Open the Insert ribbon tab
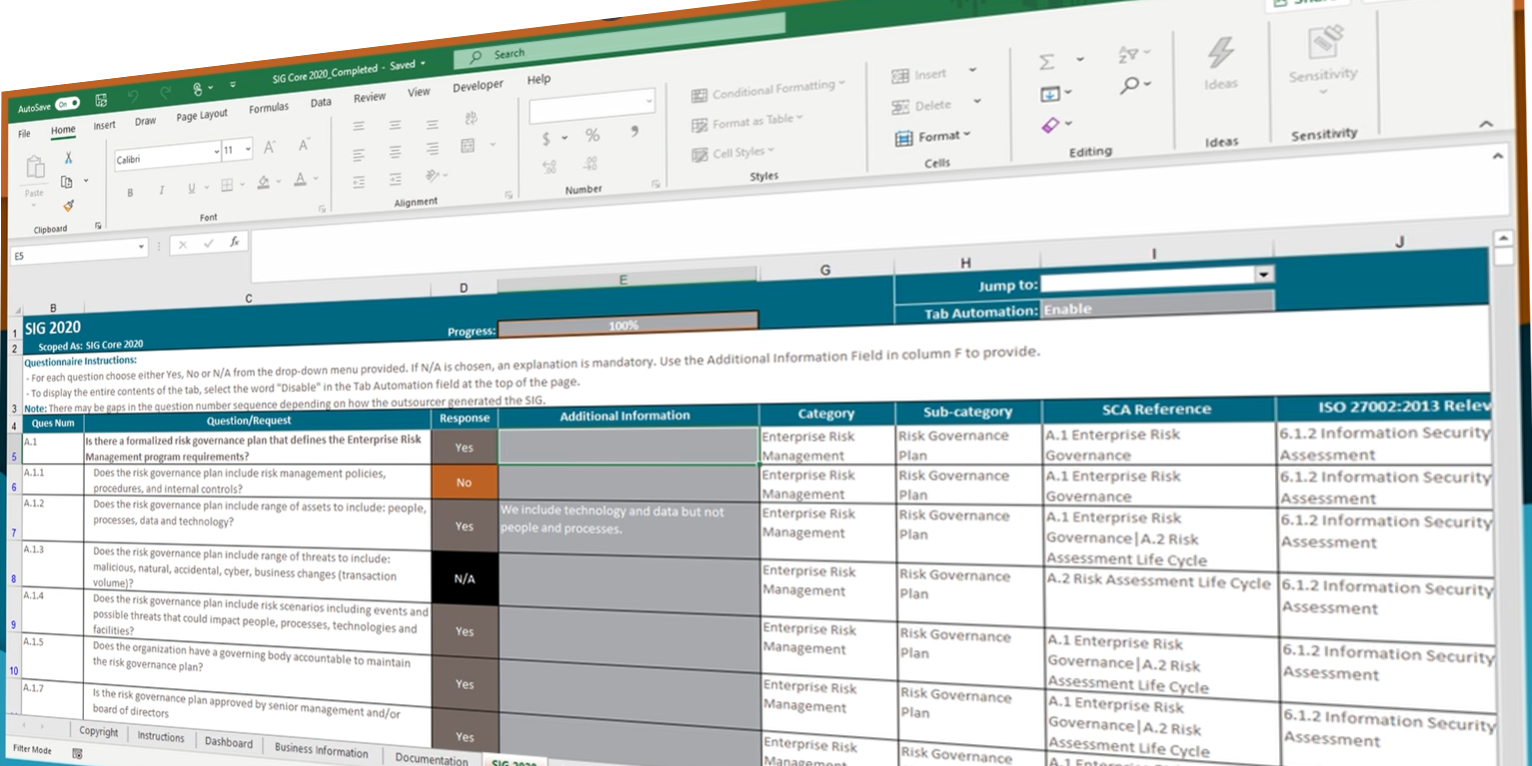The height and width of the screenshot is (766, 1532). (104, 126)
